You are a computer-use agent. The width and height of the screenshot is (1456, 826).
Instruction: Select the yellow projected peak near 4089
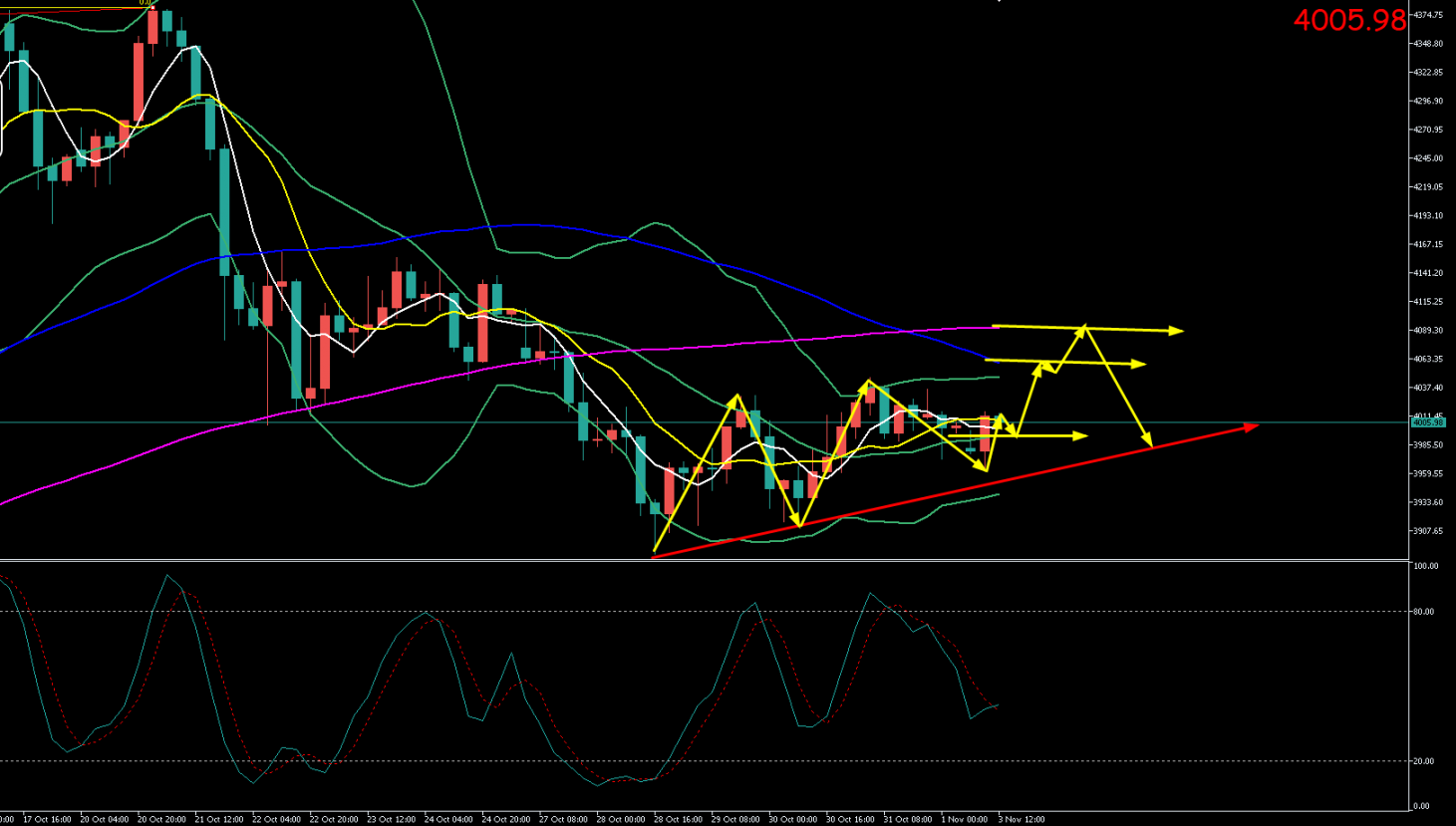pos(1084,327)
